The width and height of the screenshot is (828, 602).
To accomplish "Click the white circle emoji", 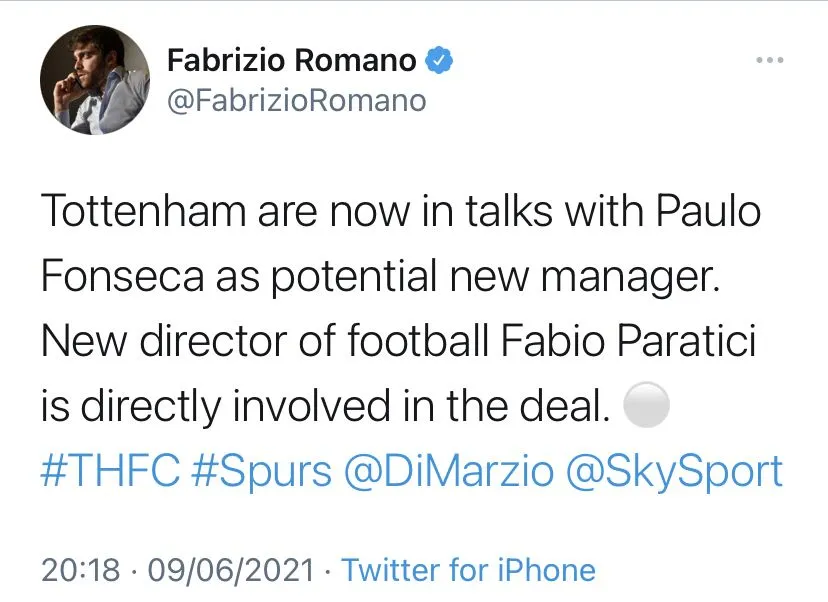I will [x=645, y=406].
